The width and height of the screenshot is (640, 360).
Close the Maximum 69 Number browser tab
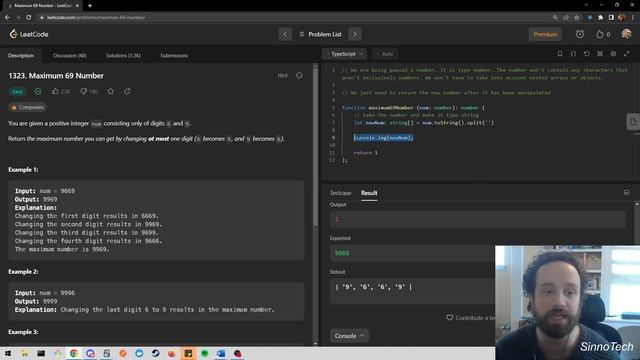click(77, 6)
